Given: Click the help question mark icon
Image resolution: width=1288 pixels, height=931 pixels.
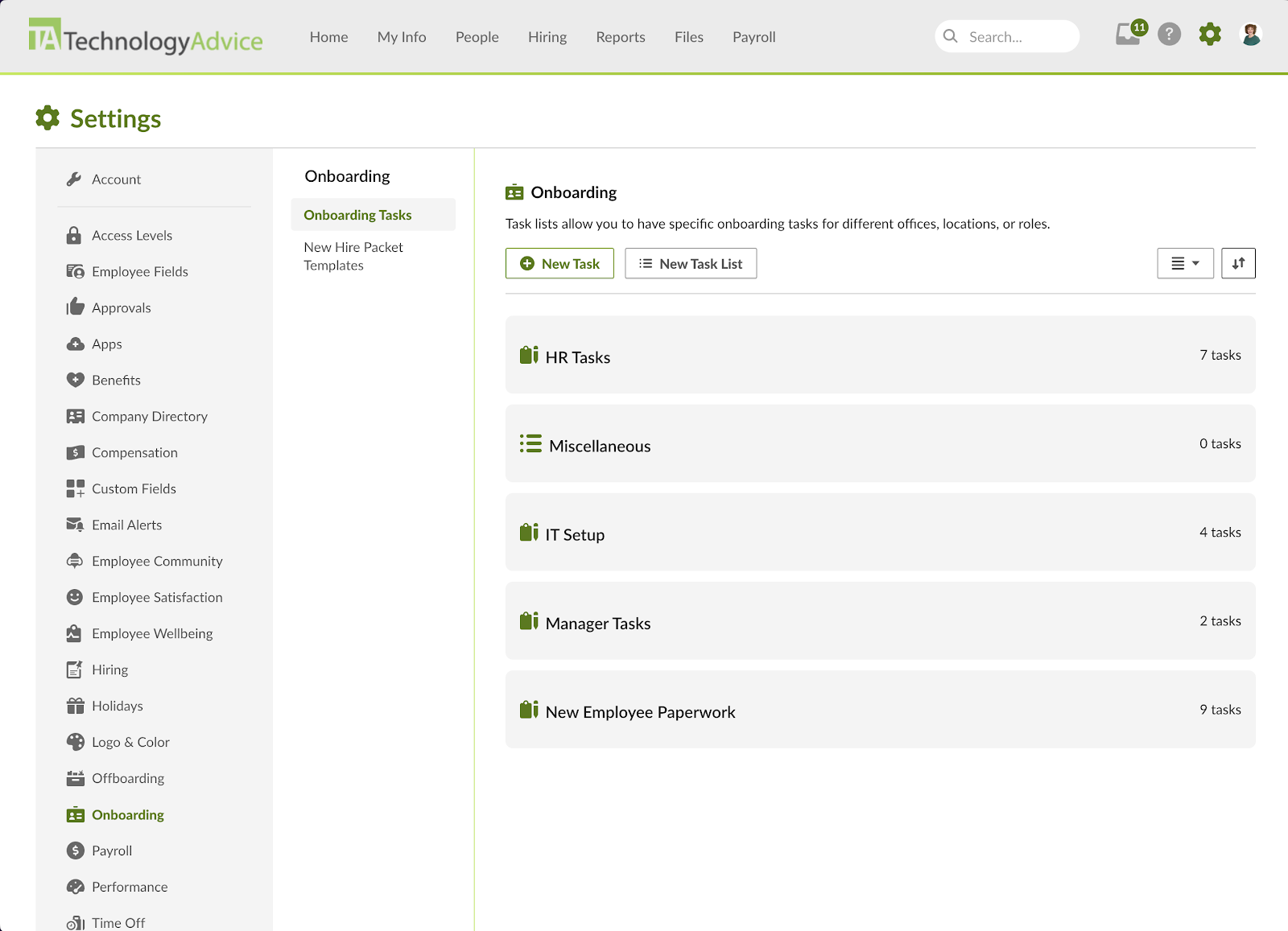Looking at the screenshot, I should click(x=1169, y=35).
